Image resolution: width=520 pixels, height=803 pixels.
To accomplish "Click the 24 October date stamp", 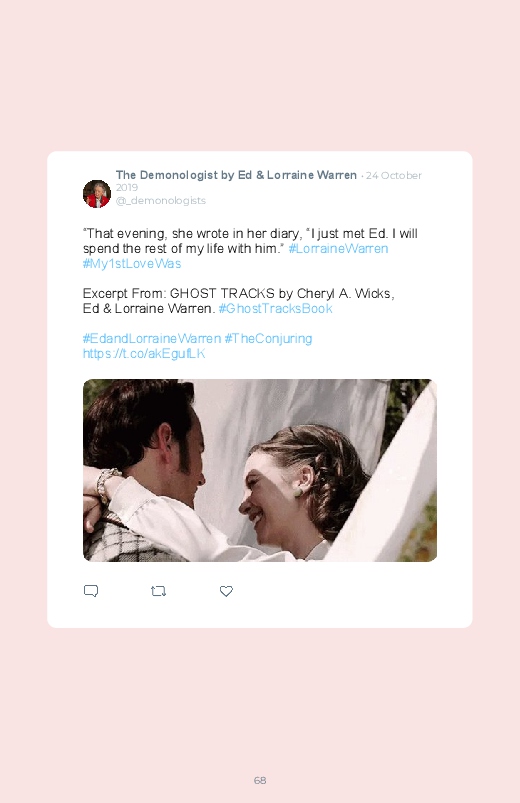I will (393, 175).
